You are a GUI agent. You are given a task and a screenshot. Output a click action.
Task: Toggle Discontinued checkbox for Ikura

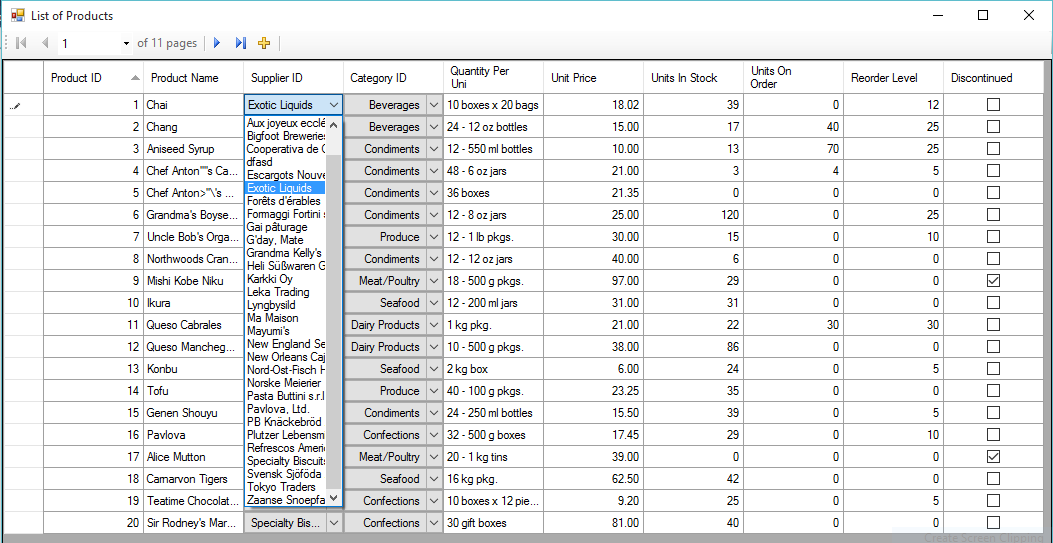click(993, 303)
